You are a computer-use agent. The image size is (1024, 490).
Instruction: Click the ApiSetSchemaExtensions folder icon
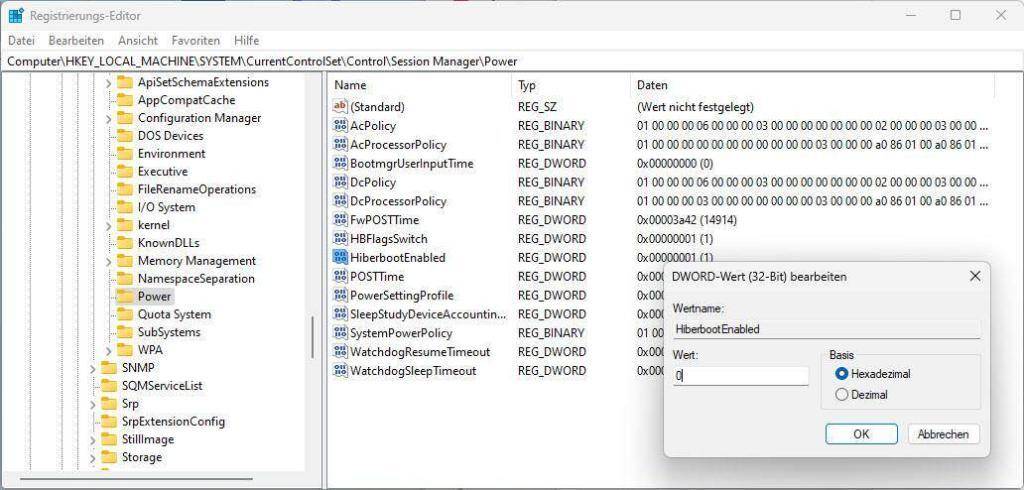125,82
